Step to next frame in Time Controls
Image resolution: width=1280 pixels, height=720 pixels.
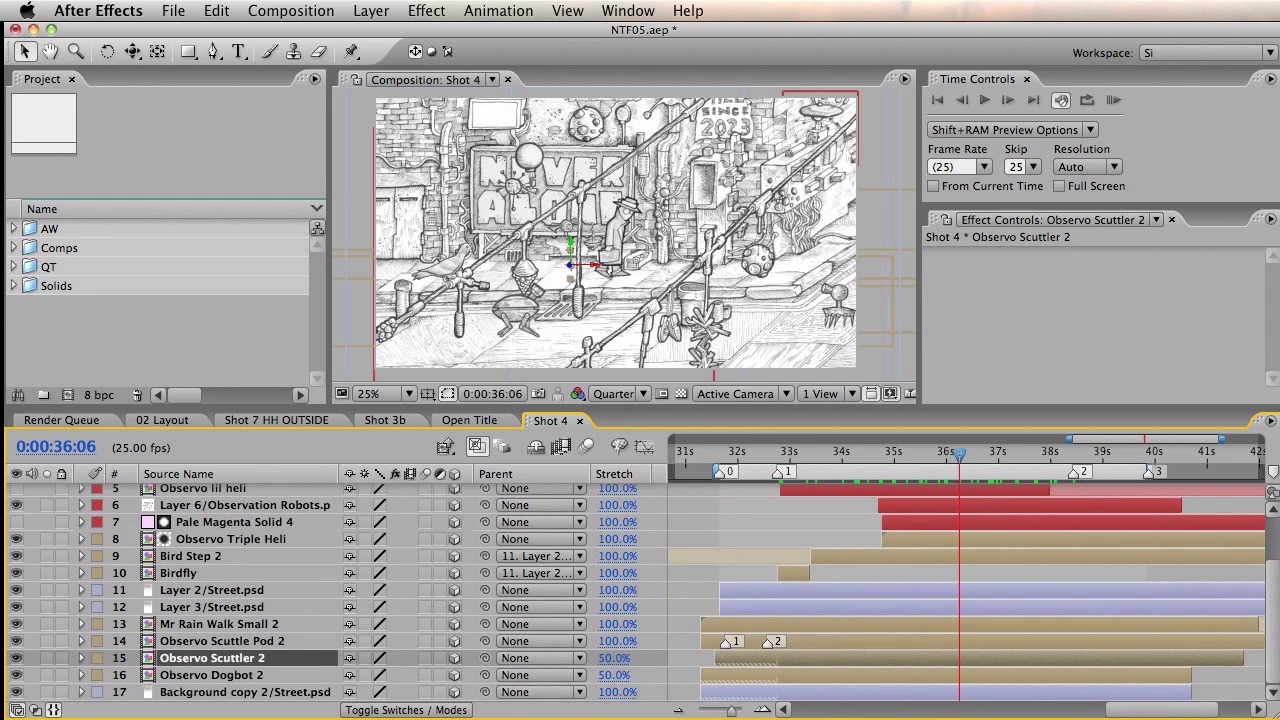(1008, 100)
